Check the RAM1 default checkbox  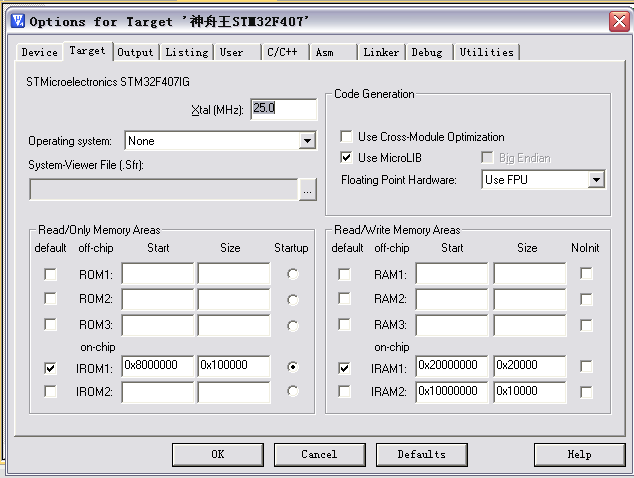(344, 274)
